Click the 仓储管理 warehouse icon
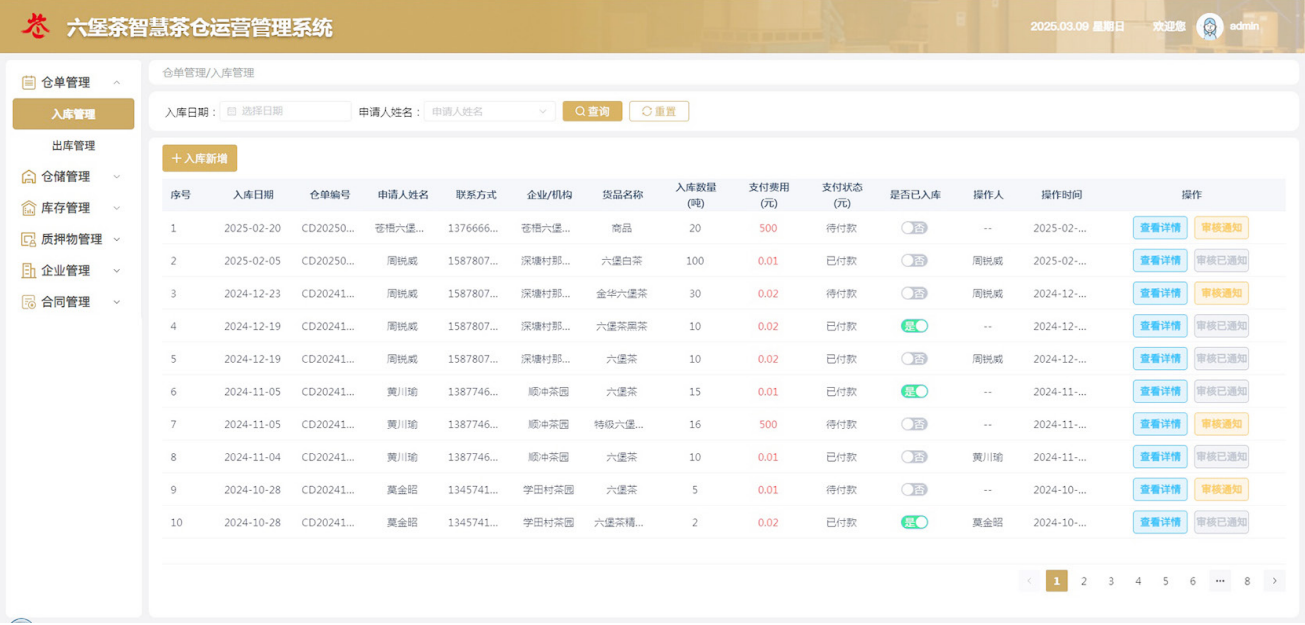 29,177
